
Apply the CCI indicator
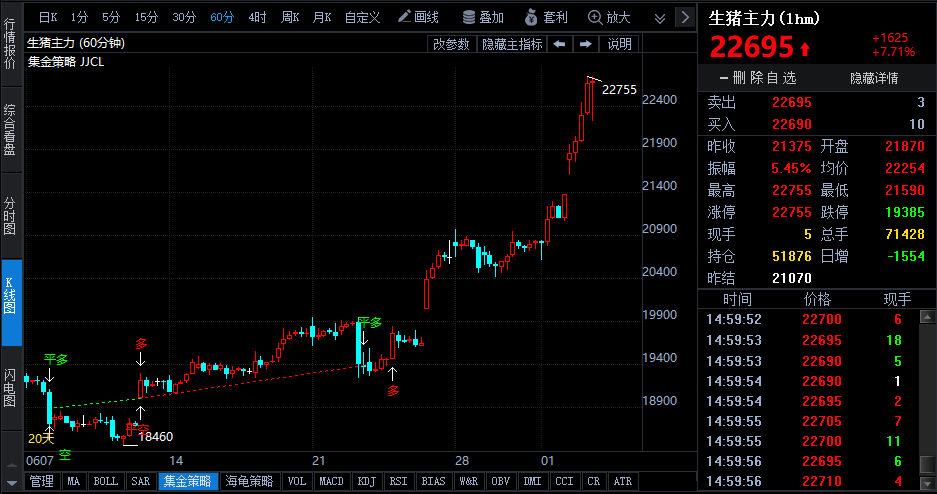coord(564,481)
